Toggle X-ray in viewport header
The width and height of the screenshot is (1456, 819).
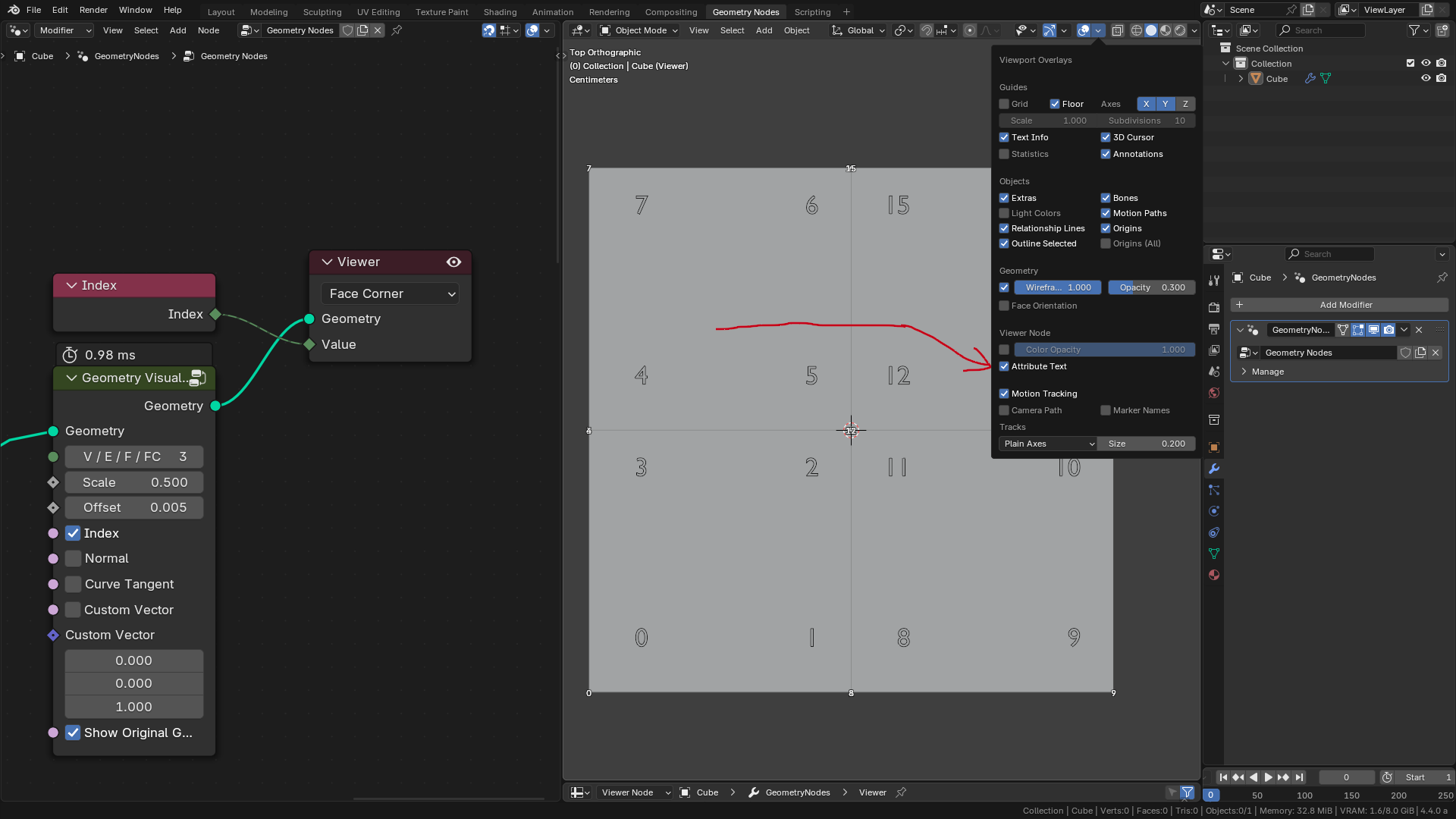tap(1117, 30)
